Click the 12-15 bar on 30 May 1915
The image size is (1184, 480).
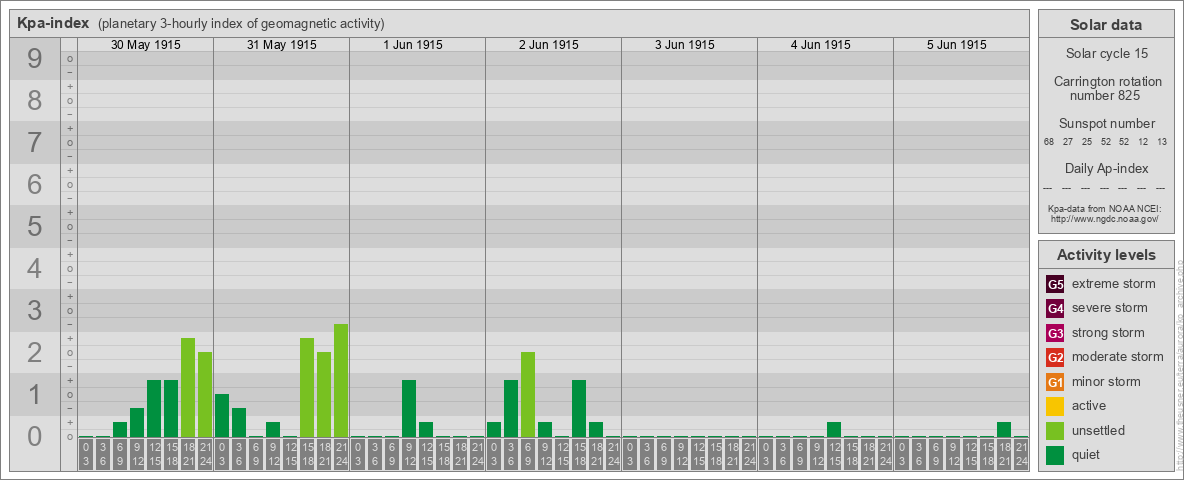154,409
